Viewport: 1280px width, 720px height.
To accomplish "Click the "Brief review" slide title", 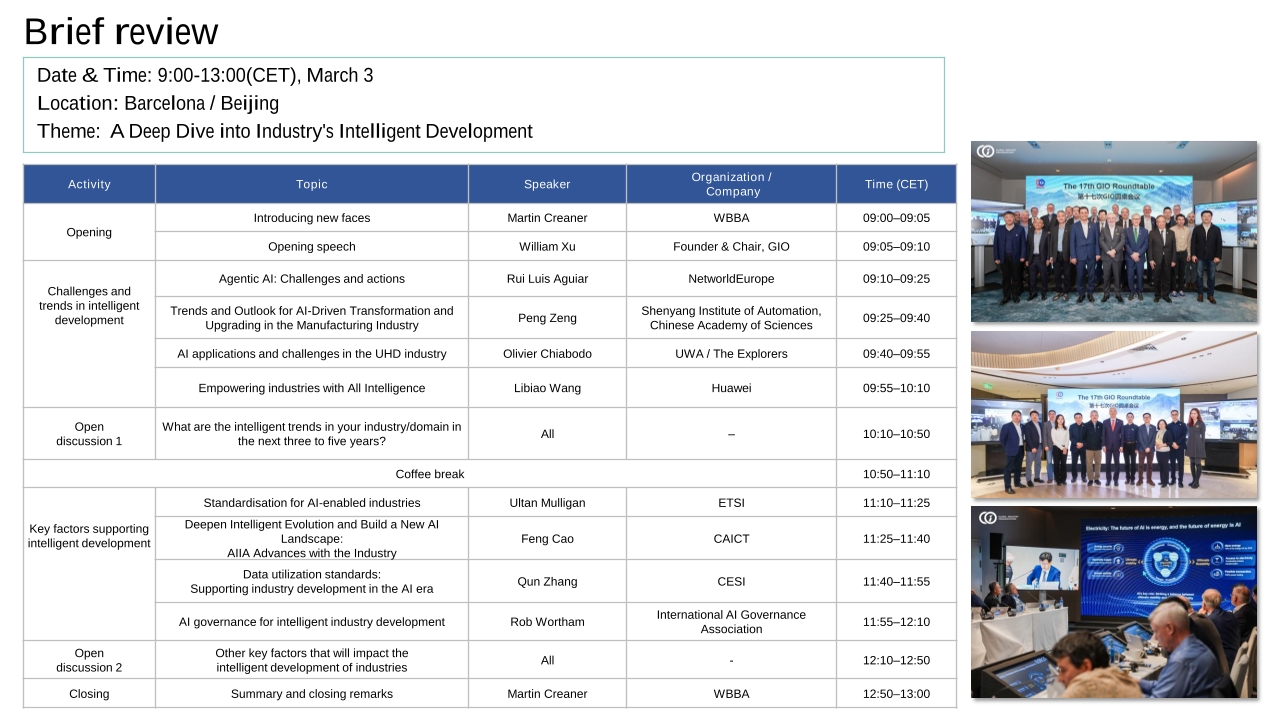I will tap(121, 32).
